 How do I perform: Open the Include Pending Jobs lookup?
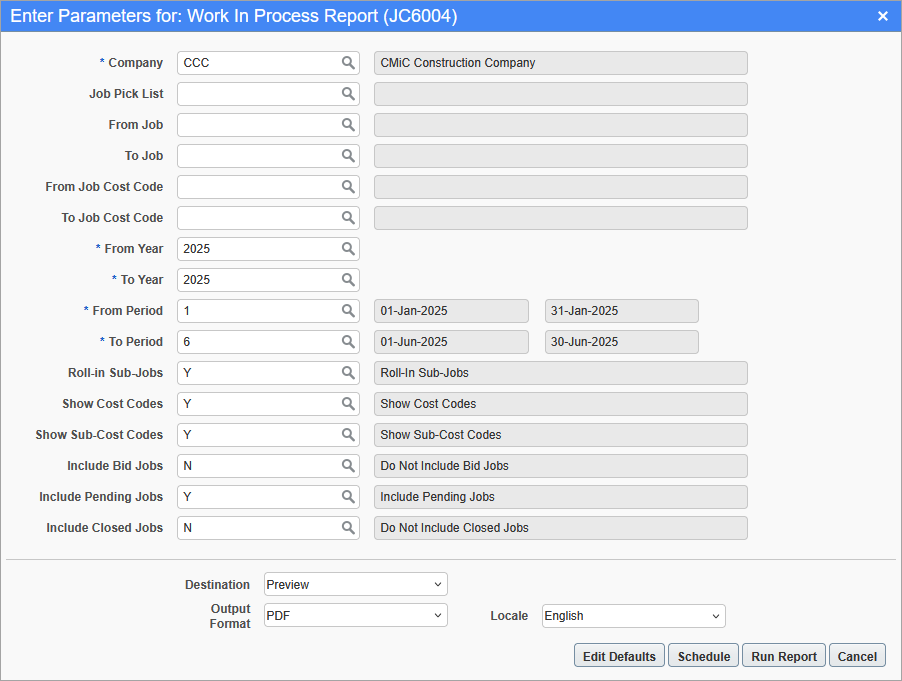349,496
